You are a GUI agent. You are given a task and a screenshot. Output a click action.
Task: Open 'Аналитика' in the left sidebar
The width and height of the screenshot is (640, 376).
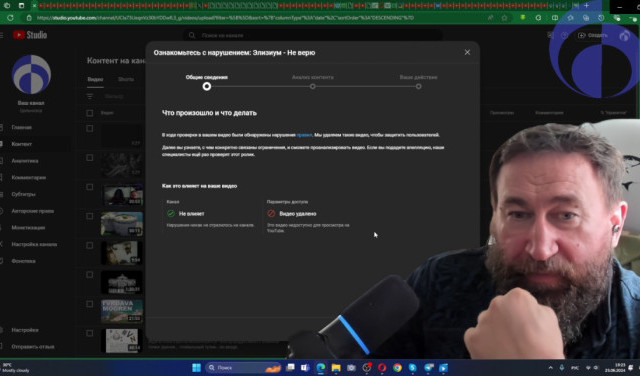click(25, 161)
